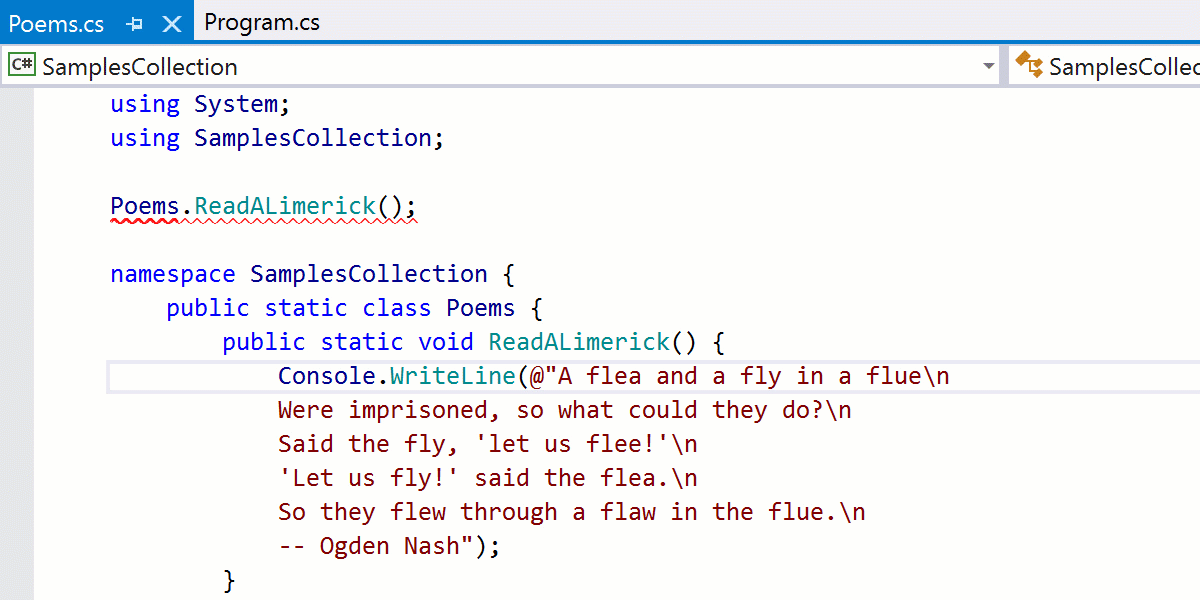1200x600 pixels.
Task: Click 'So they flew through a flaw in the flue.'
Action: coord(558,512)
